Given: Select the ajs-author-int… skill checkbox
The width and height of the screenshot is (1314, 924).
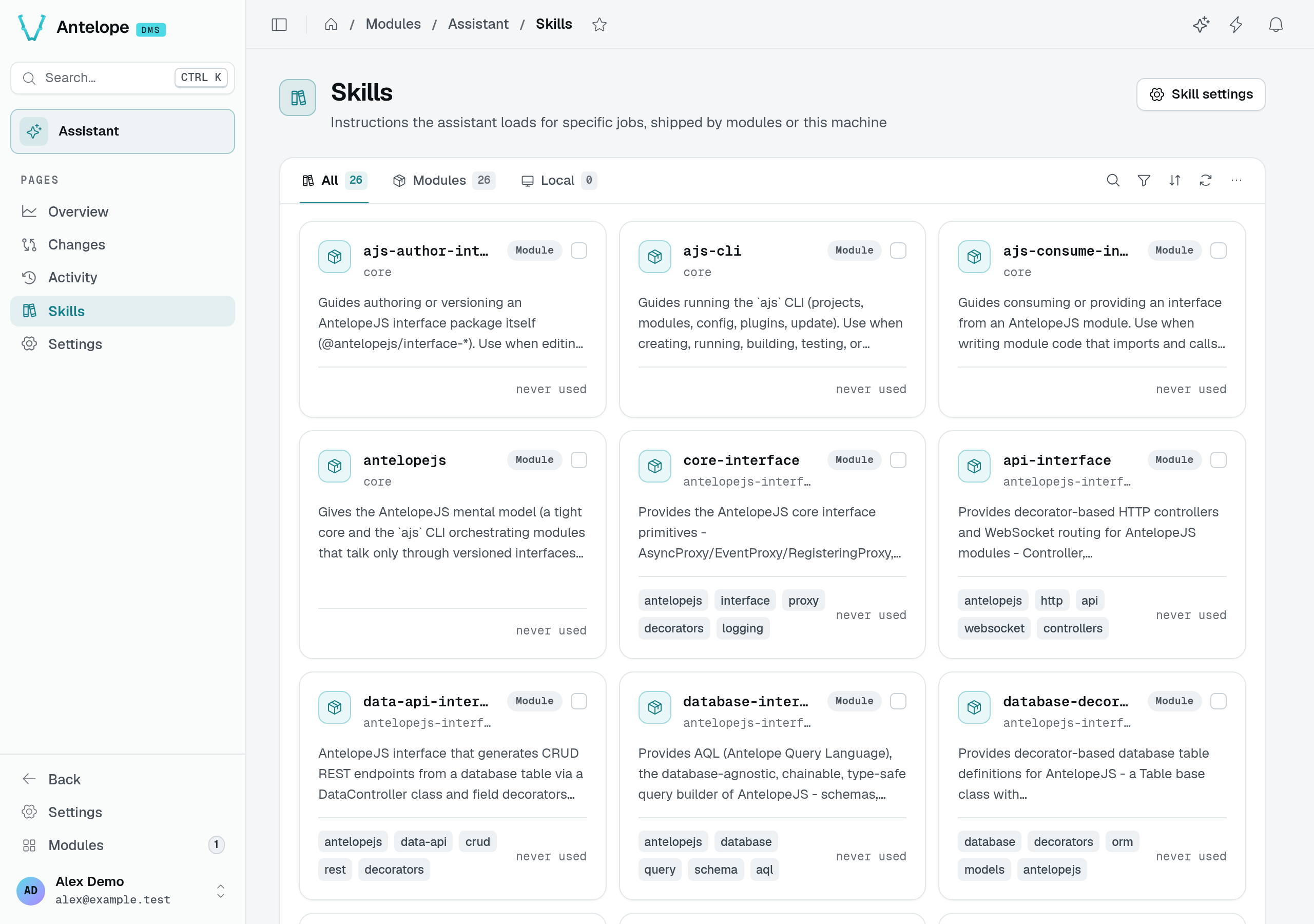Looking at the screenshot, I should [578, 250].
